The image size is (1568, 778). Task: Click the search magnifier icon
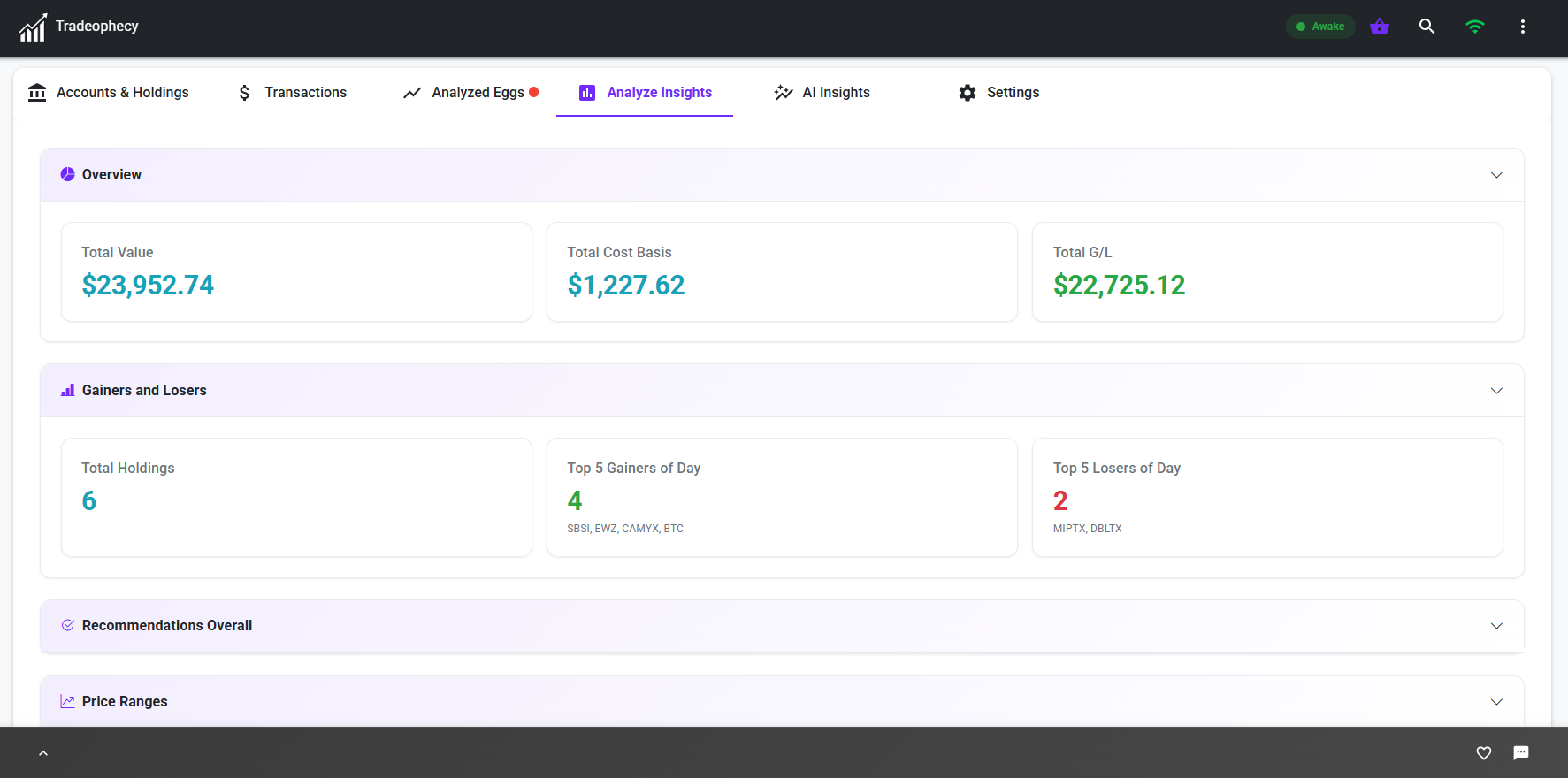1426,27
